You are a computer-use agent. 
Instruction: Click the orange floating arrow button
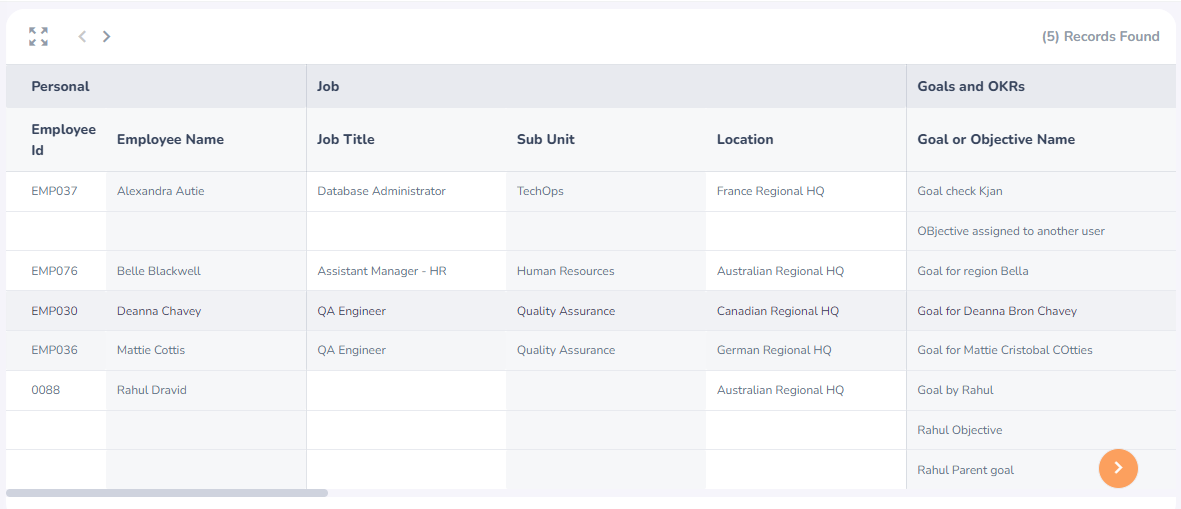(x=1118, y=468)
